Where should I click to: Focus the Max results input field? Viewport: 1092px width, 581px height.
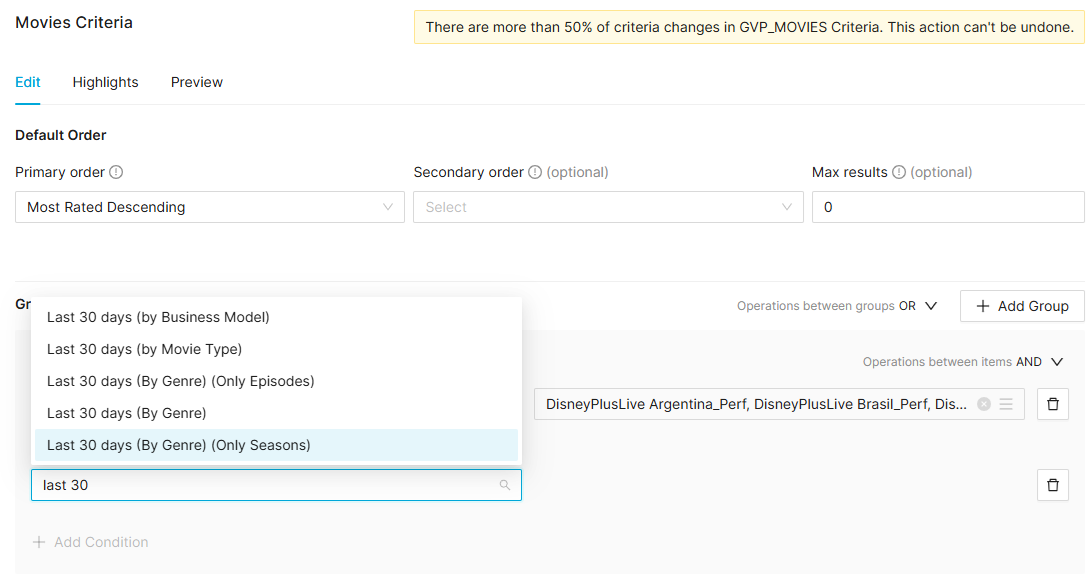[x=947, y=207]
